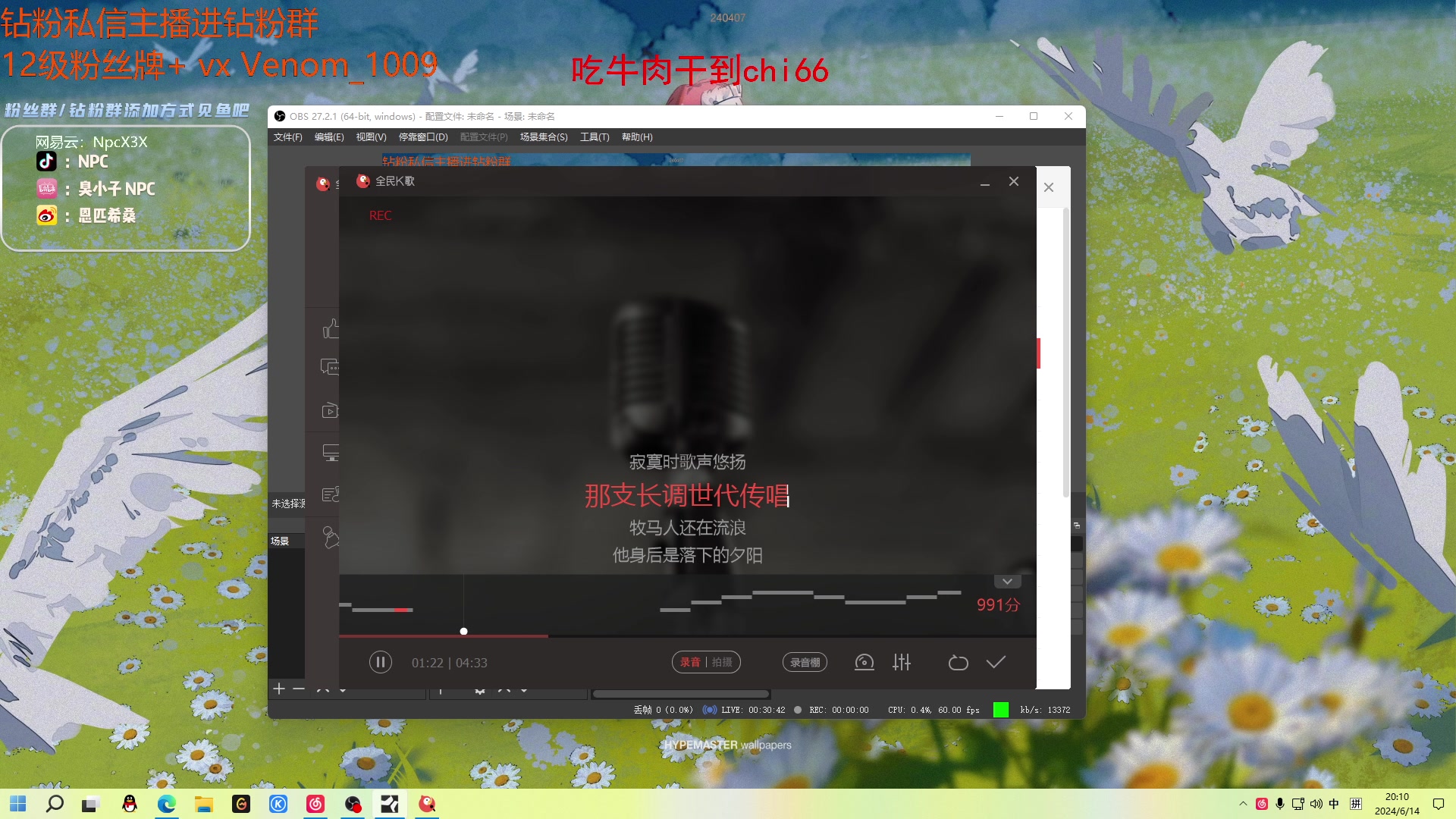Click the 01:22 | 04:33 time readout
Screen dimensions: 1456x819
click(449, 663)
